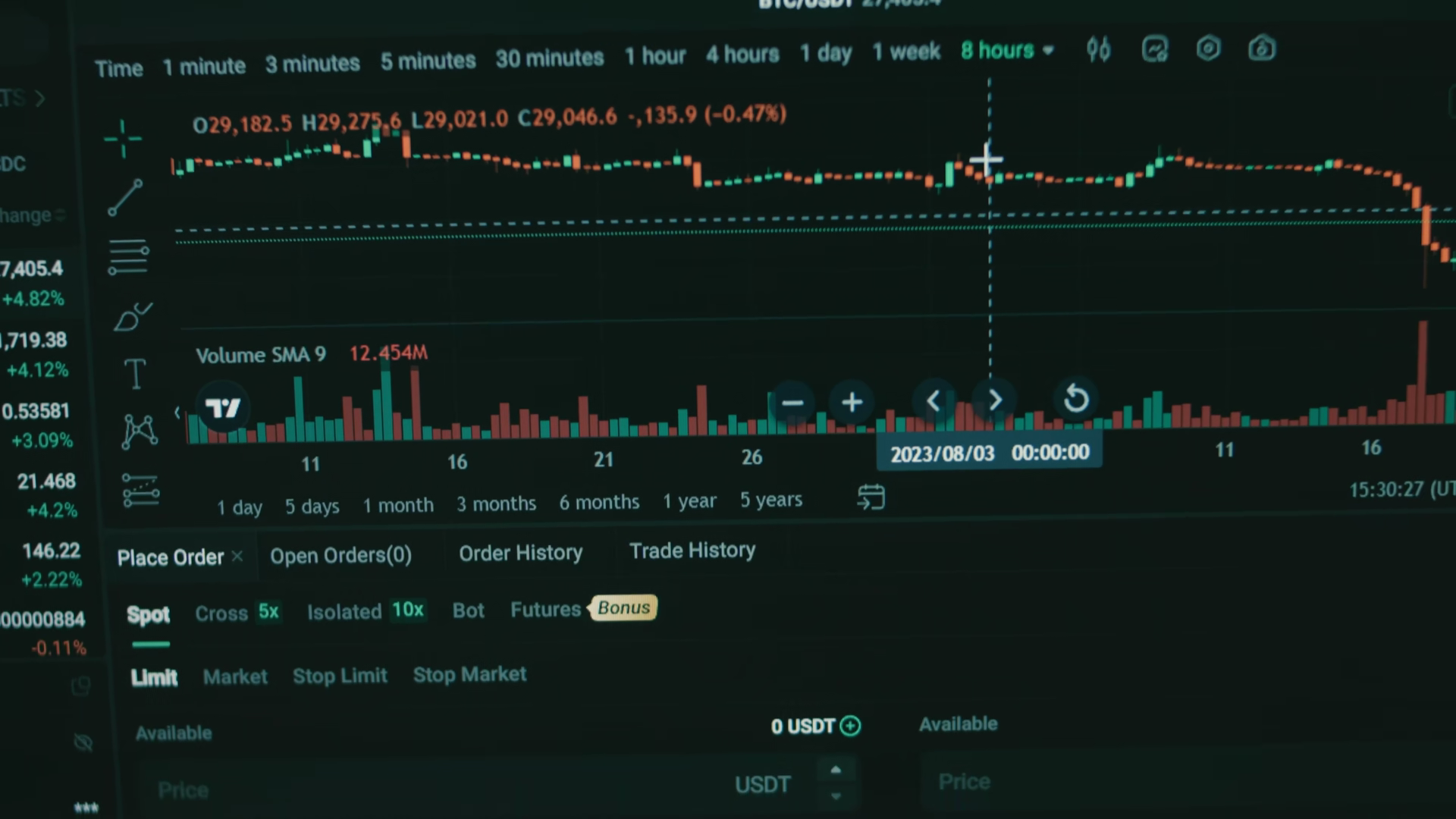Switch to the Trade History tab
The height and width of the screenshot is (819, 1456).
[x=692, y=551]
